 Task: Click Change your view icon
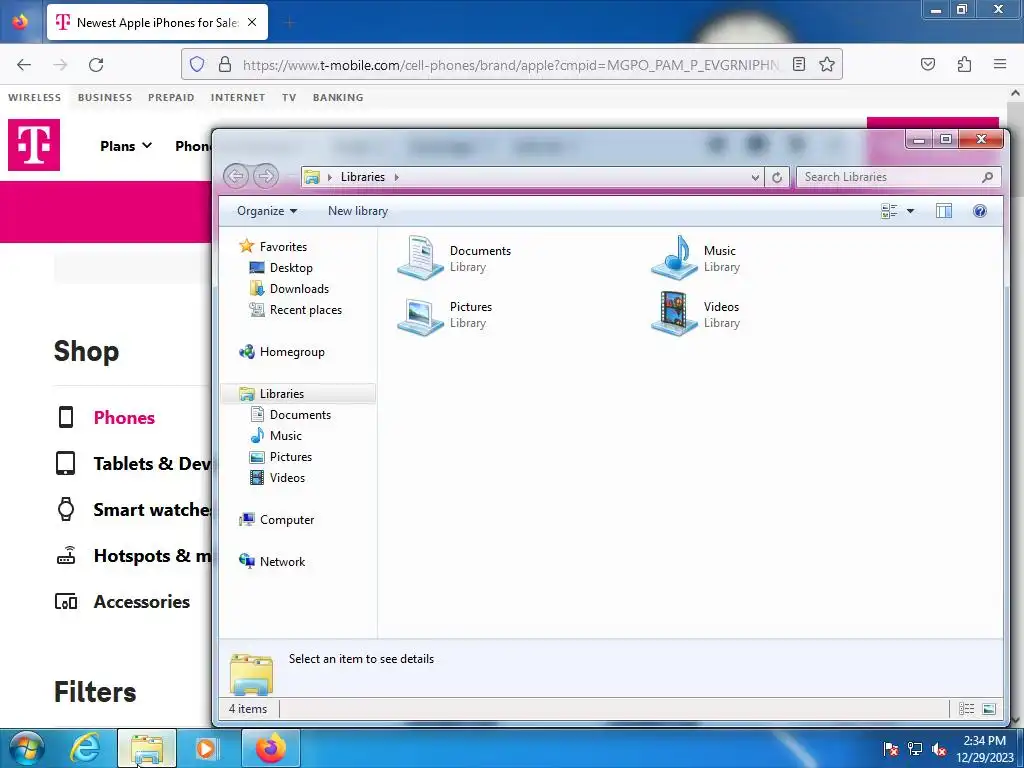coord(889,211)
